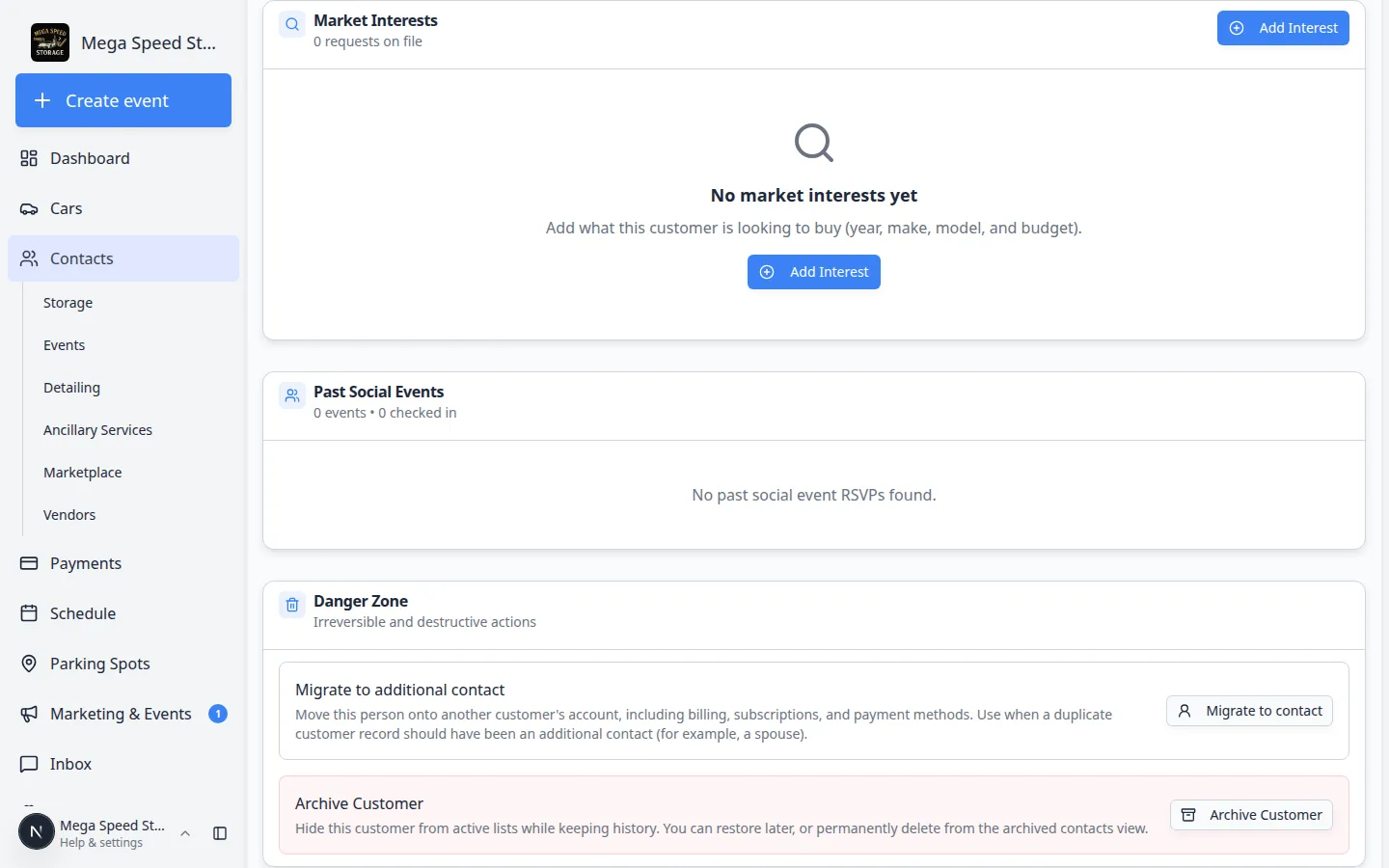Click the Schedule calendar icon
The image size is (1389, 868).
coord(29,613)
